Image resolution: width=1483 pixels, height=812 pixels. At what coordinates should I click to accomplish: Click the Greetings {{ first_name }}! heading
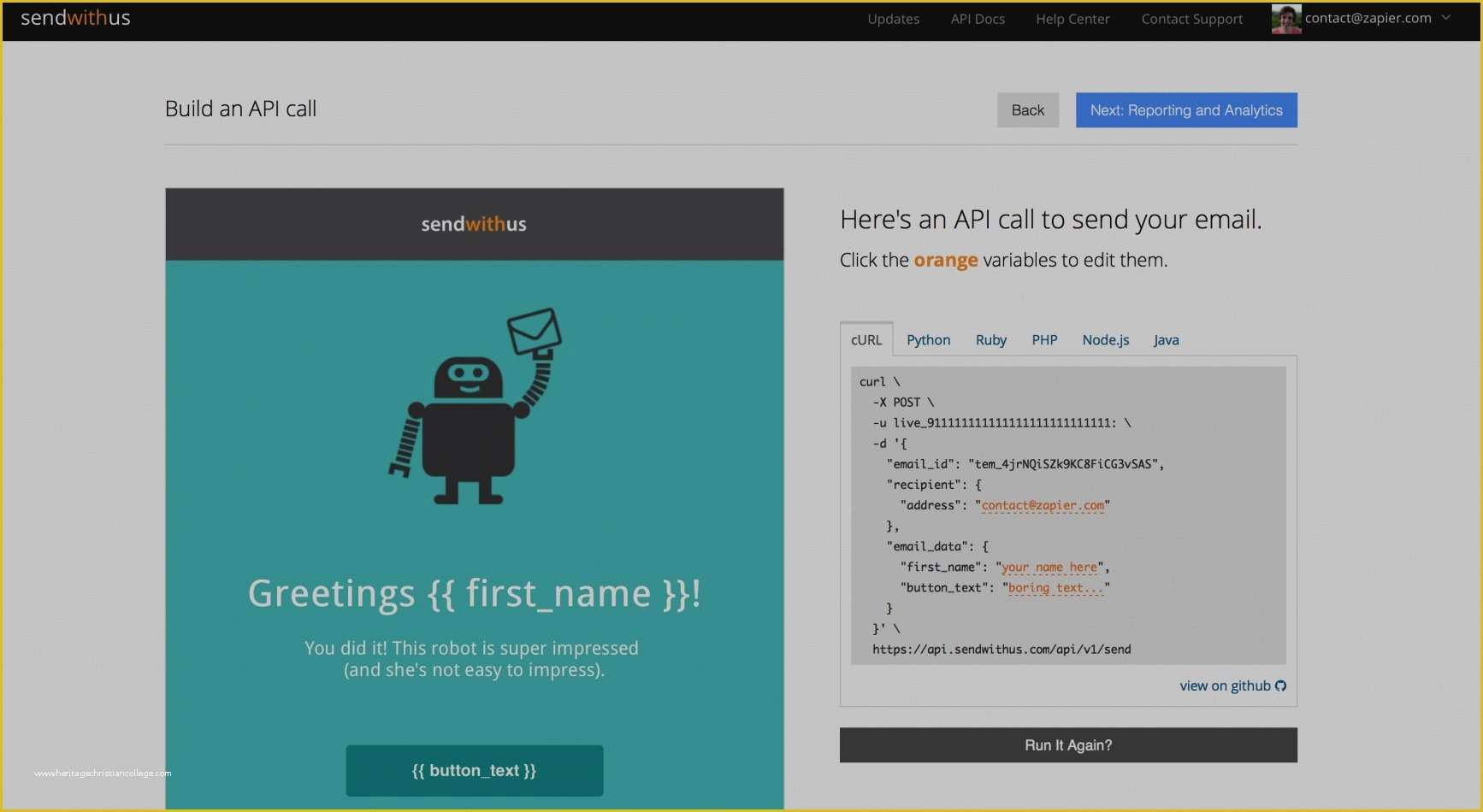(x=475, y=593)
